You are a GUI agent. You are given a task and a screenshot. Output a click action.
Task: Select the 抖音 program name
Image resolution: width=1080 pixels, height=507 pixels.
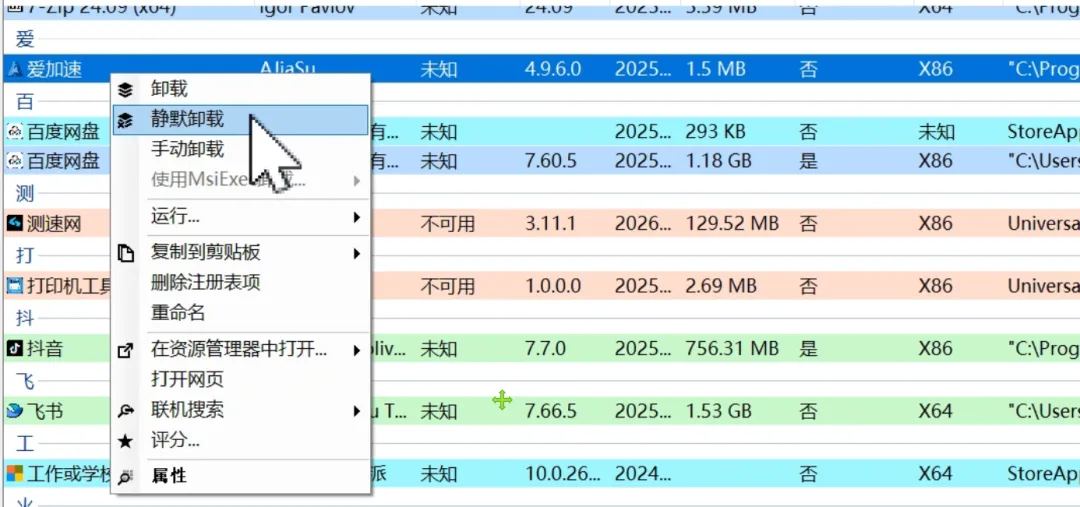point(45,349)
